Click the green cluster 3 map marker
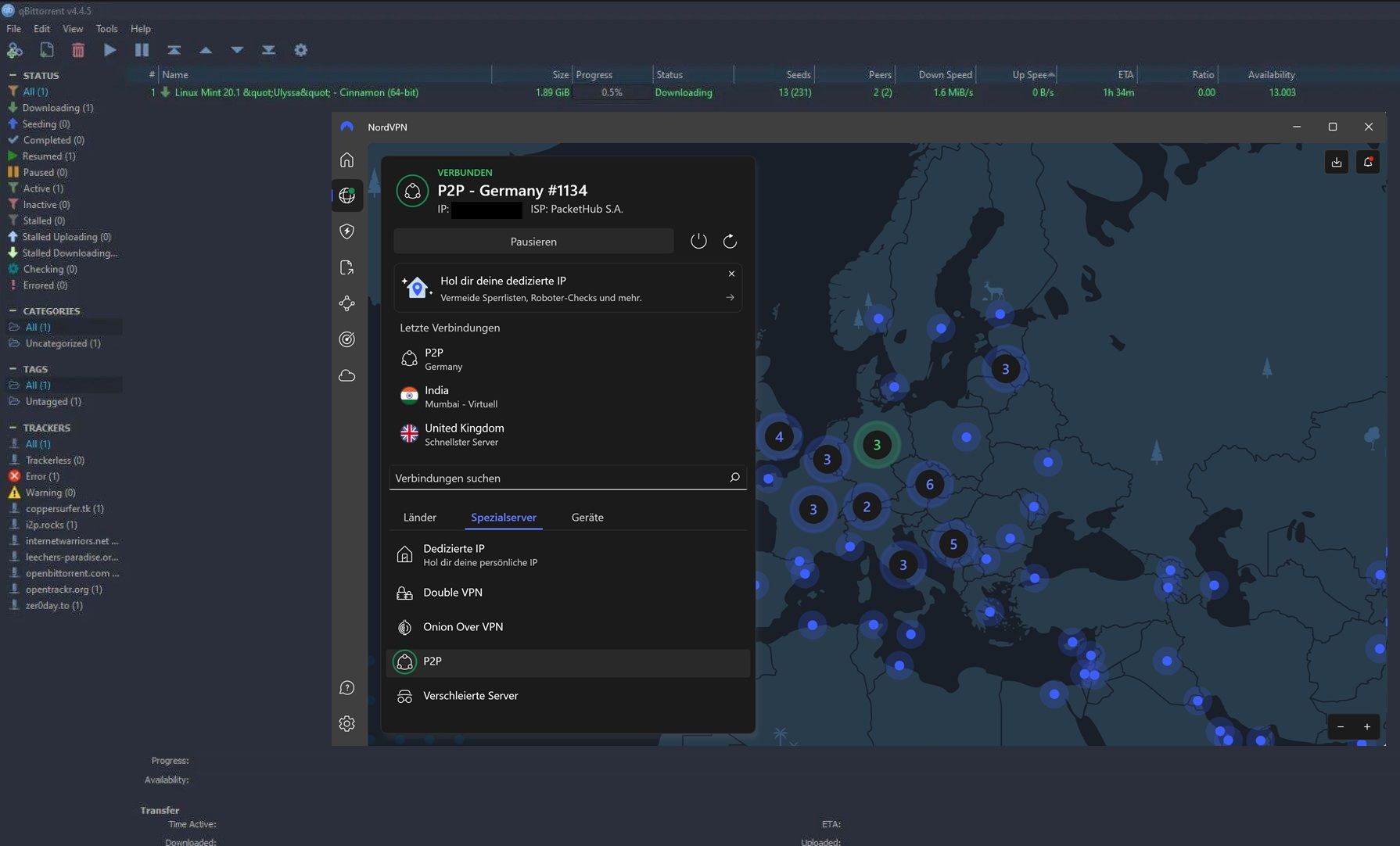 click(877, 445)
